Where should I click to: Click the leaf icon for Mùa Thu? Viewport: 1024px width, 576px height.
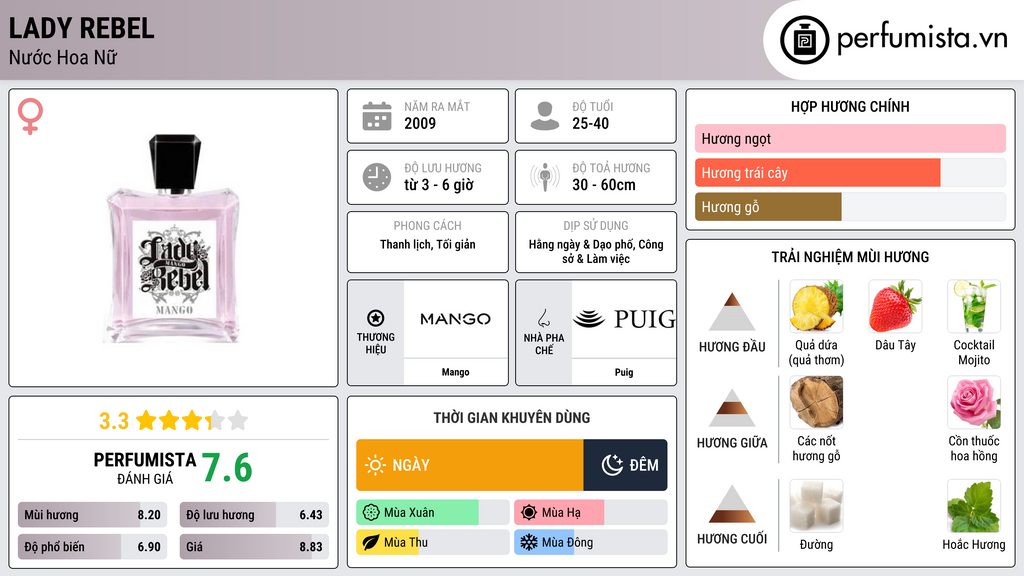coord(371,542)
